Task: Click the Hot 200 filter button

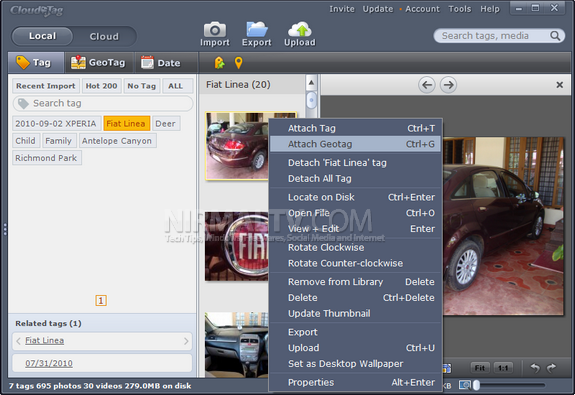Action: [x=102, y=86]
